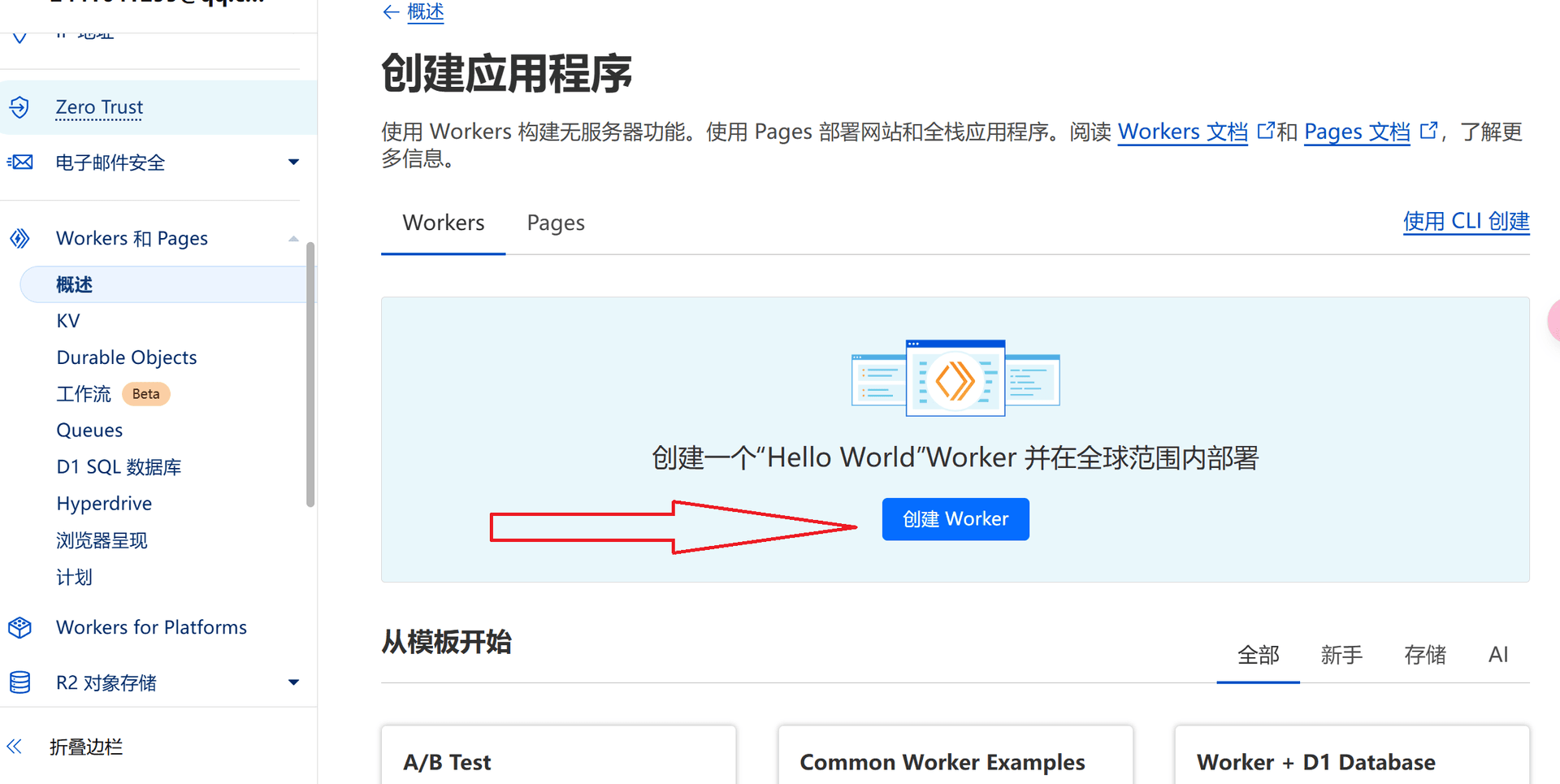Open 工作流 in the sidebar
Image resolution: width=1560 pixels, height=784 pixels.
tap(84, 394)
